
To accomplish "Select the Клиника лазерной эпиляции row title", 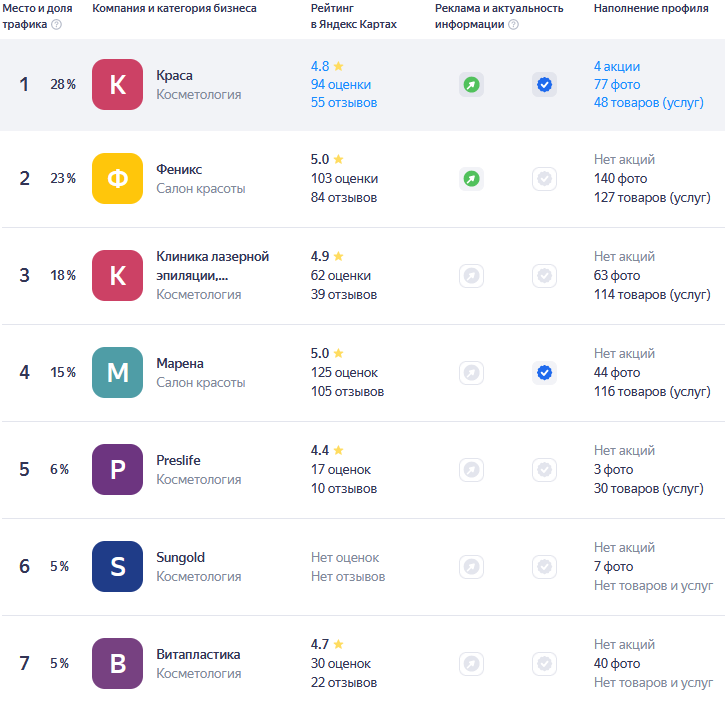I will pyautogui.click(x=213, y=266).
